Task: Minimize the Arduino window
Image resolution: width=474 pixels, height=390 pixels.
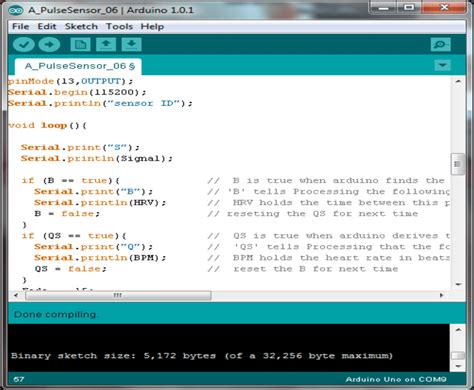Action: tap(383, 7)
